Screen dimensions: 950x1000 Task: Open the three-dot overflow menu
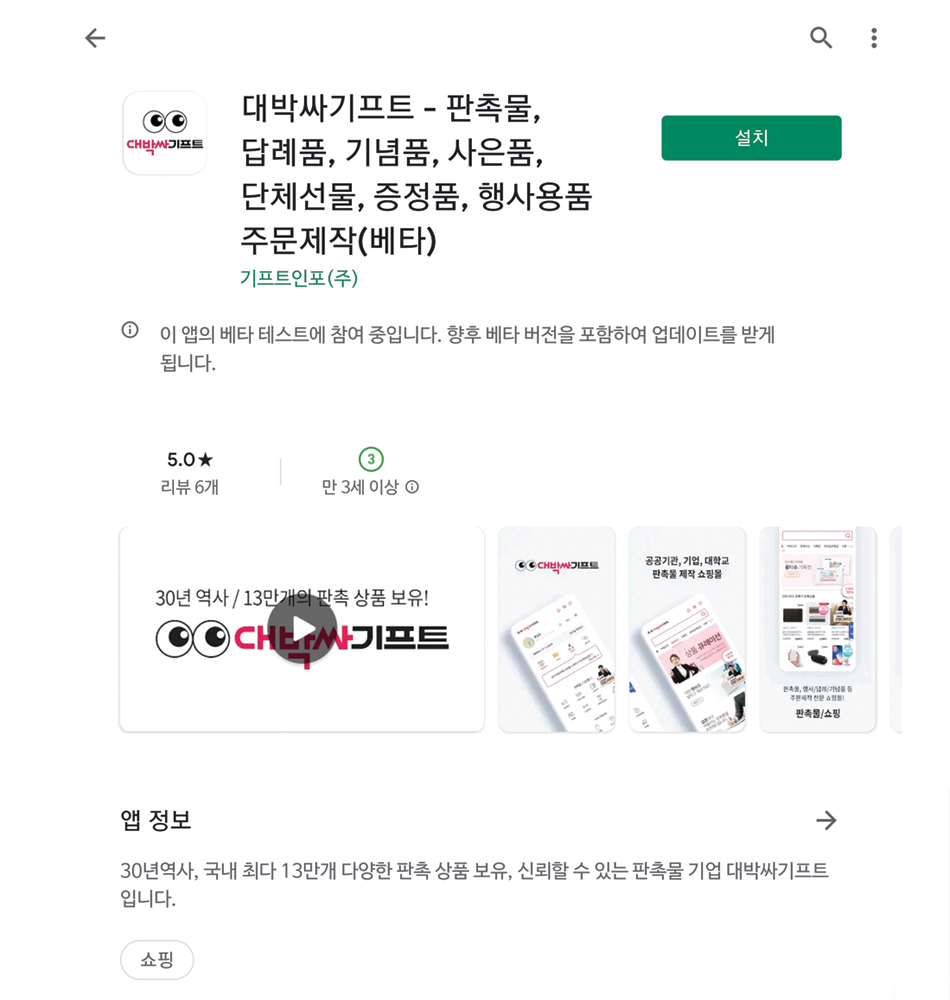[873, 38]
